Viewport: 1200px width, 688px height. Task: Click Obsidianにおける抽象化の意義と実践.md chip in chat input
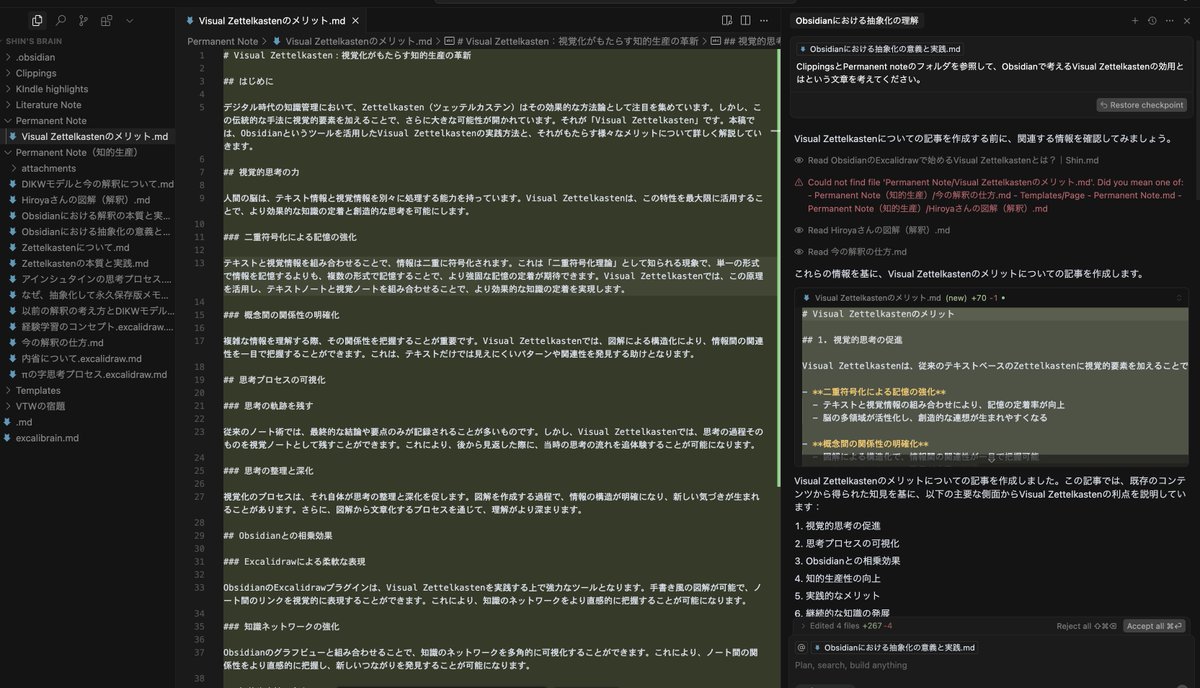coord(895,647)
